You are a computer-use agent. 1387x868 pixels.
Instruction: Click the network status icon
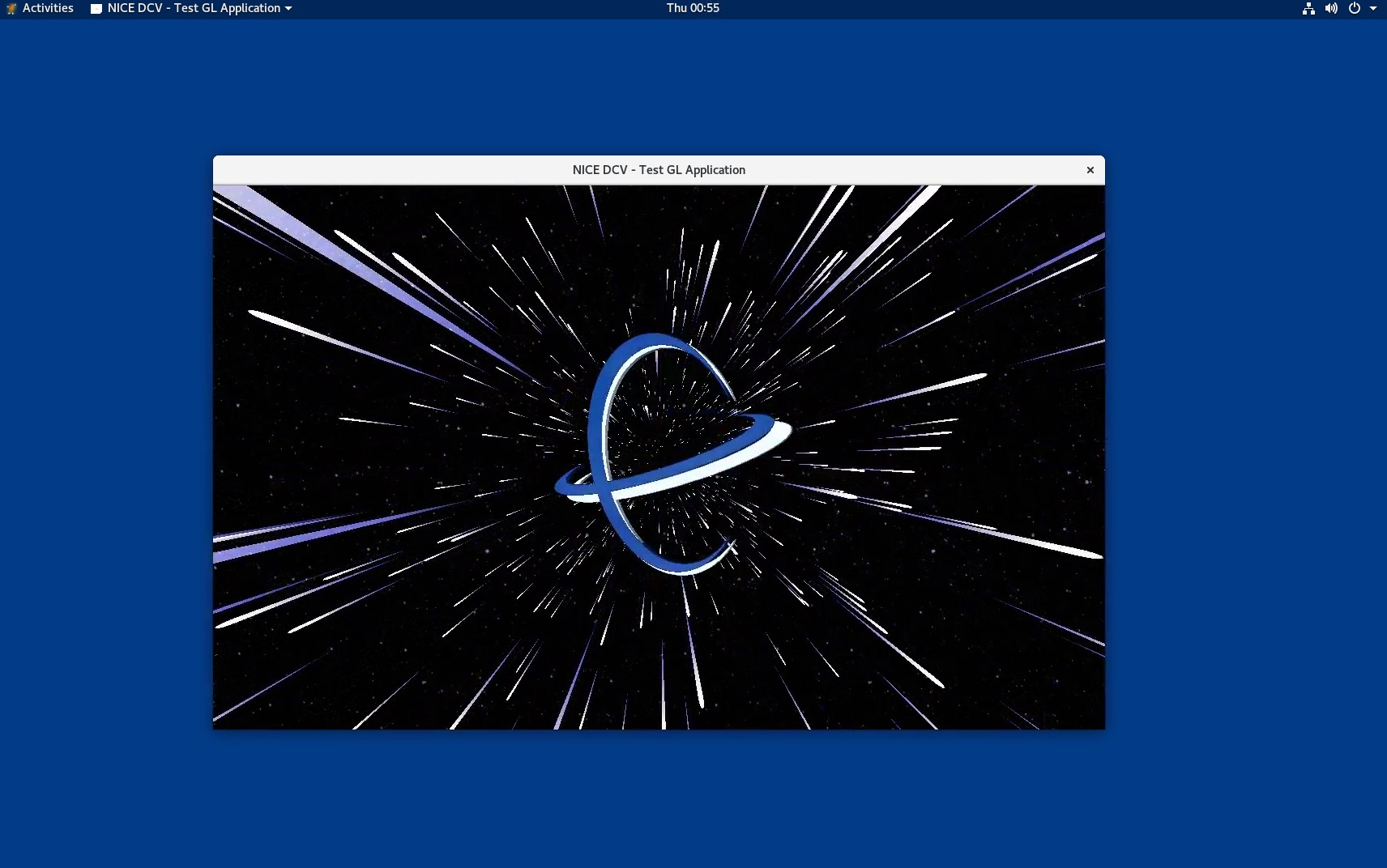(1308, 8)
